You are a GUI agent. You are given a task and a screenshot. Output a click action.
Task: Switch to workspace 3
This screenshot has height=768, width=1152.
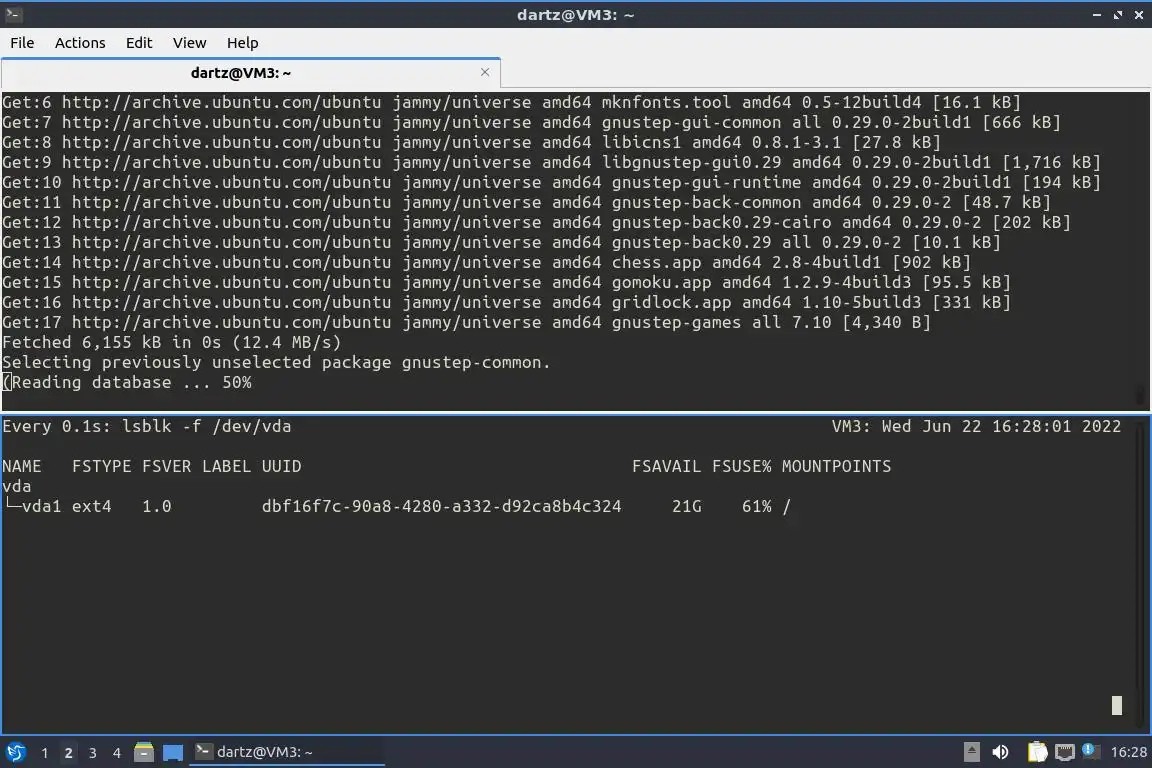[93, 753]
